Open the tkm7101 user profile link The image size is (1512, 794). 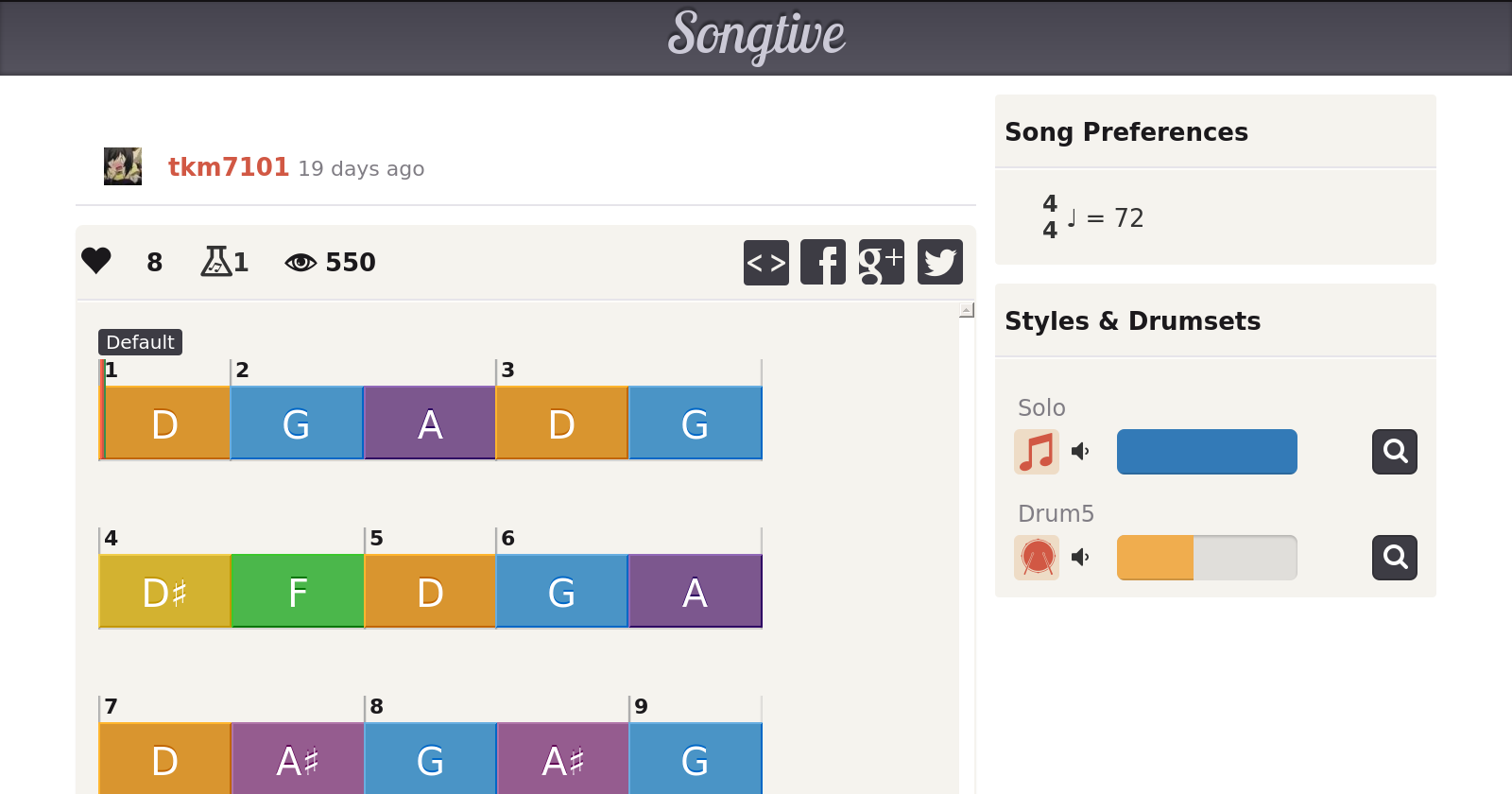(228, 167)
